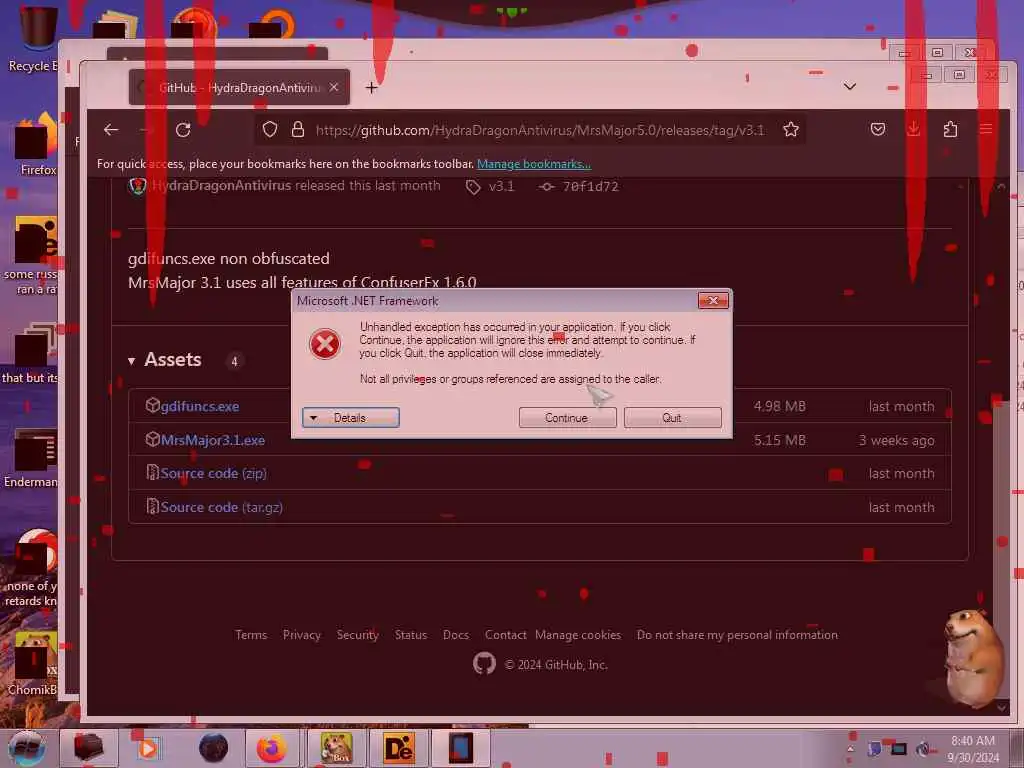Open the ChomikBox desktop icon

tap(34, 664)
